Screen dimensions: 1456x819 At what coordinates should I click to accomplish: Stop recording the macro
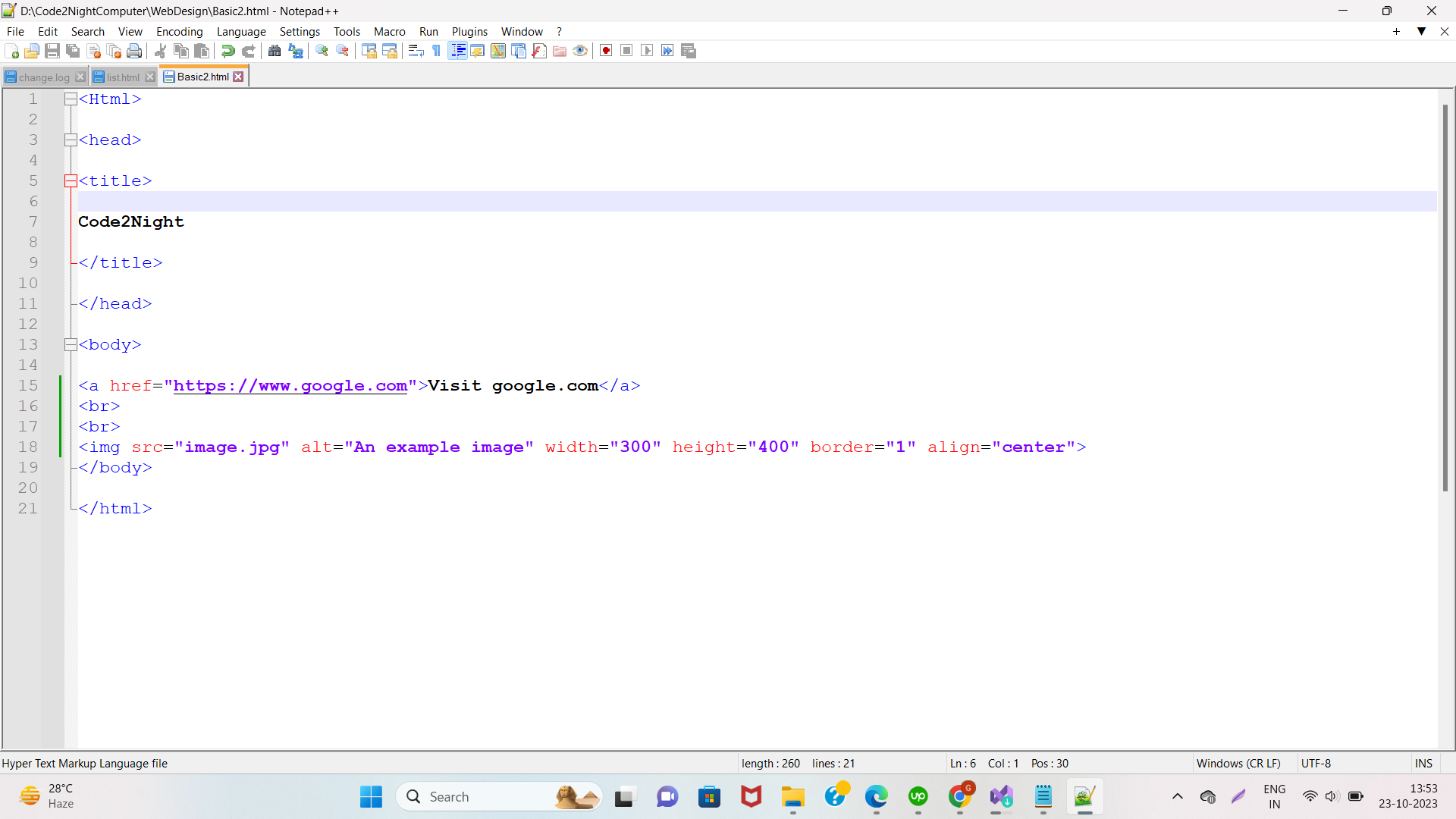click(626, 51)
